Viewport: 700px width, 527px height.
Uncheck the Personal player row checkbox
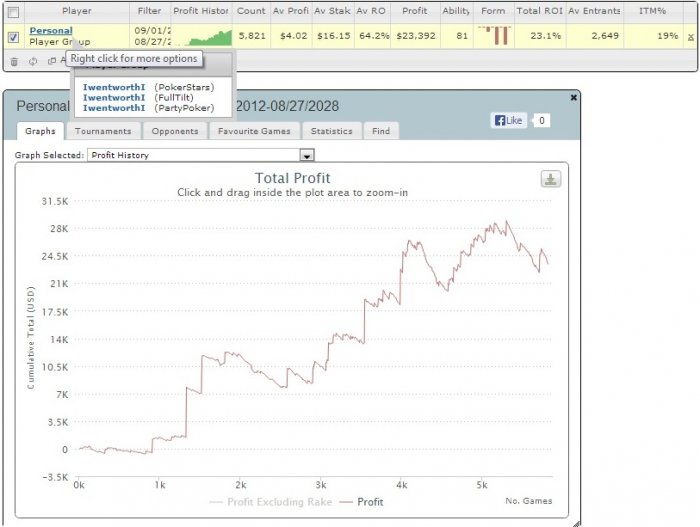(x=13, y=37)
